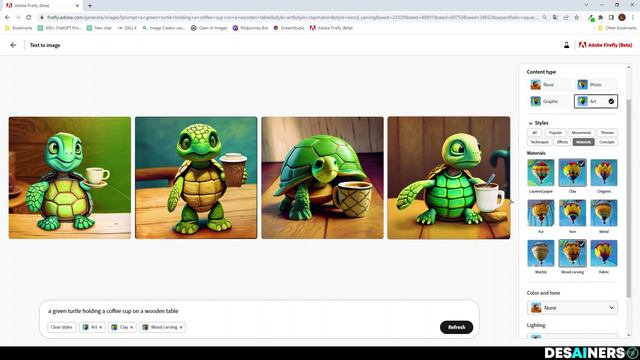Deselect the Clay material style
This screenshot has height=360, width=640.
point(572,173)
